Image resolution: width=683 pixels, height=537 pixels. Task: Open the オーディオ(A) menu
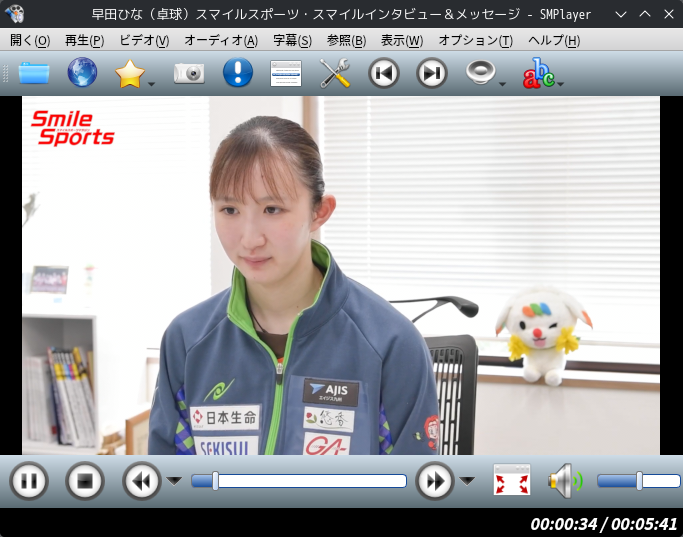pyautogui.click(x=221, y=41)
